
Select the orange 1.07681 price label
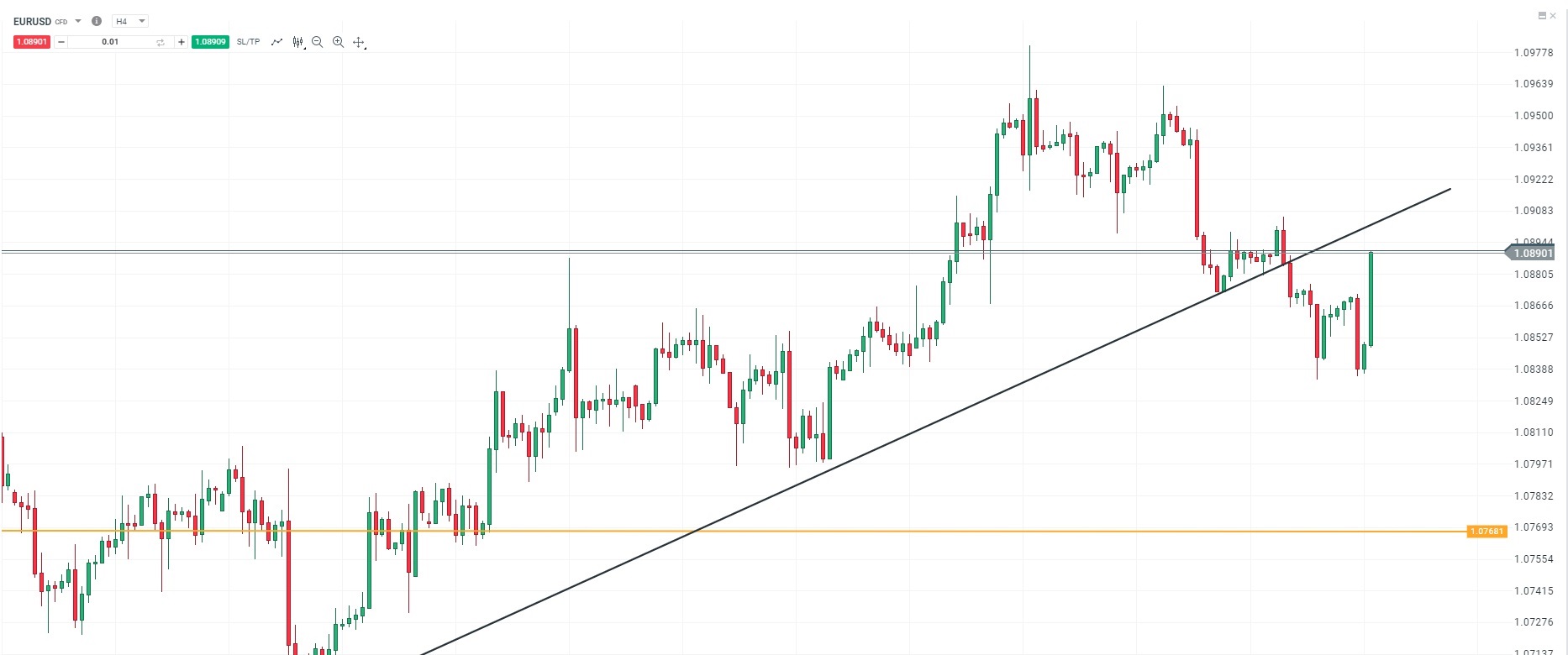1486,531
